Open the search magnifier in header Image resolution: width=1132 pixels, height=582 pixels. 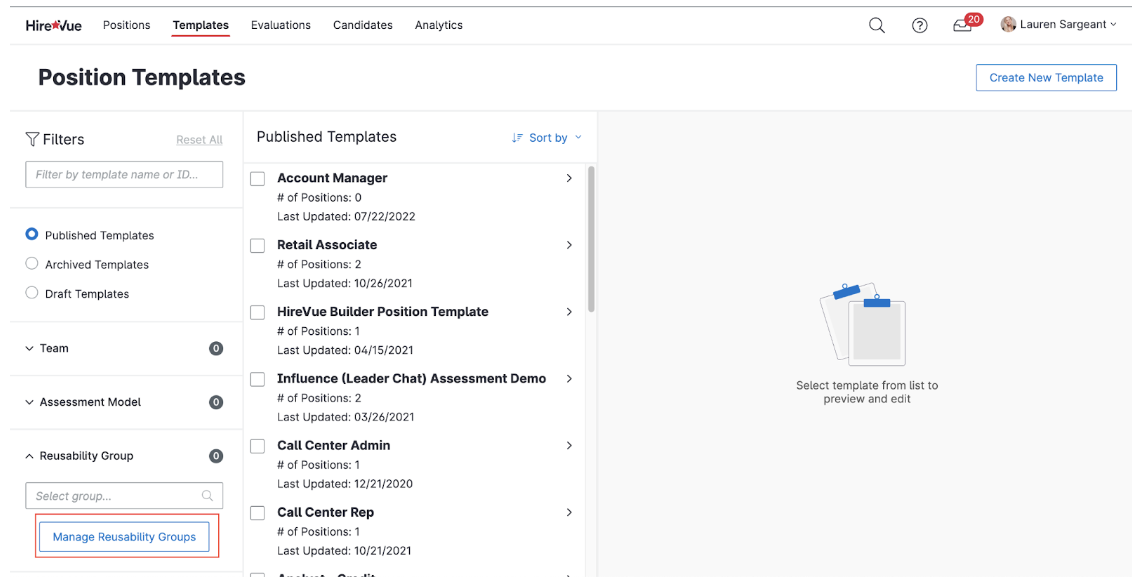point(876,25)
